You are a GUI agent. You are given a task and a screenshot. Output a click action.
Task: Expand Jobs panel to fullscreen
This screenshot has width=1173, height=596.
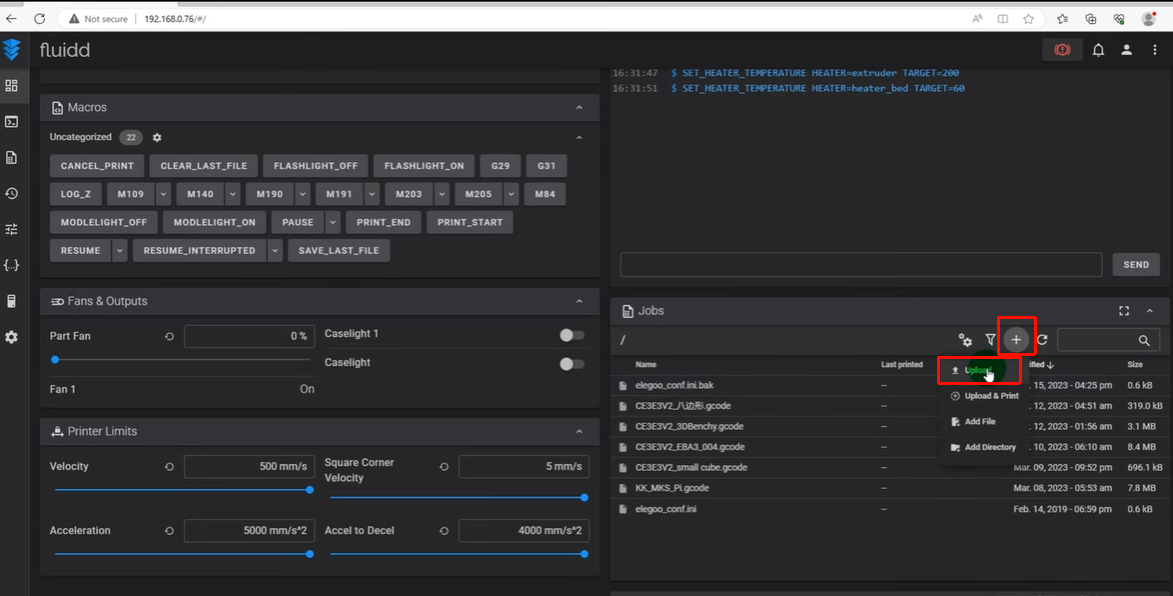pyautogui.click(x=1124, y=311)
